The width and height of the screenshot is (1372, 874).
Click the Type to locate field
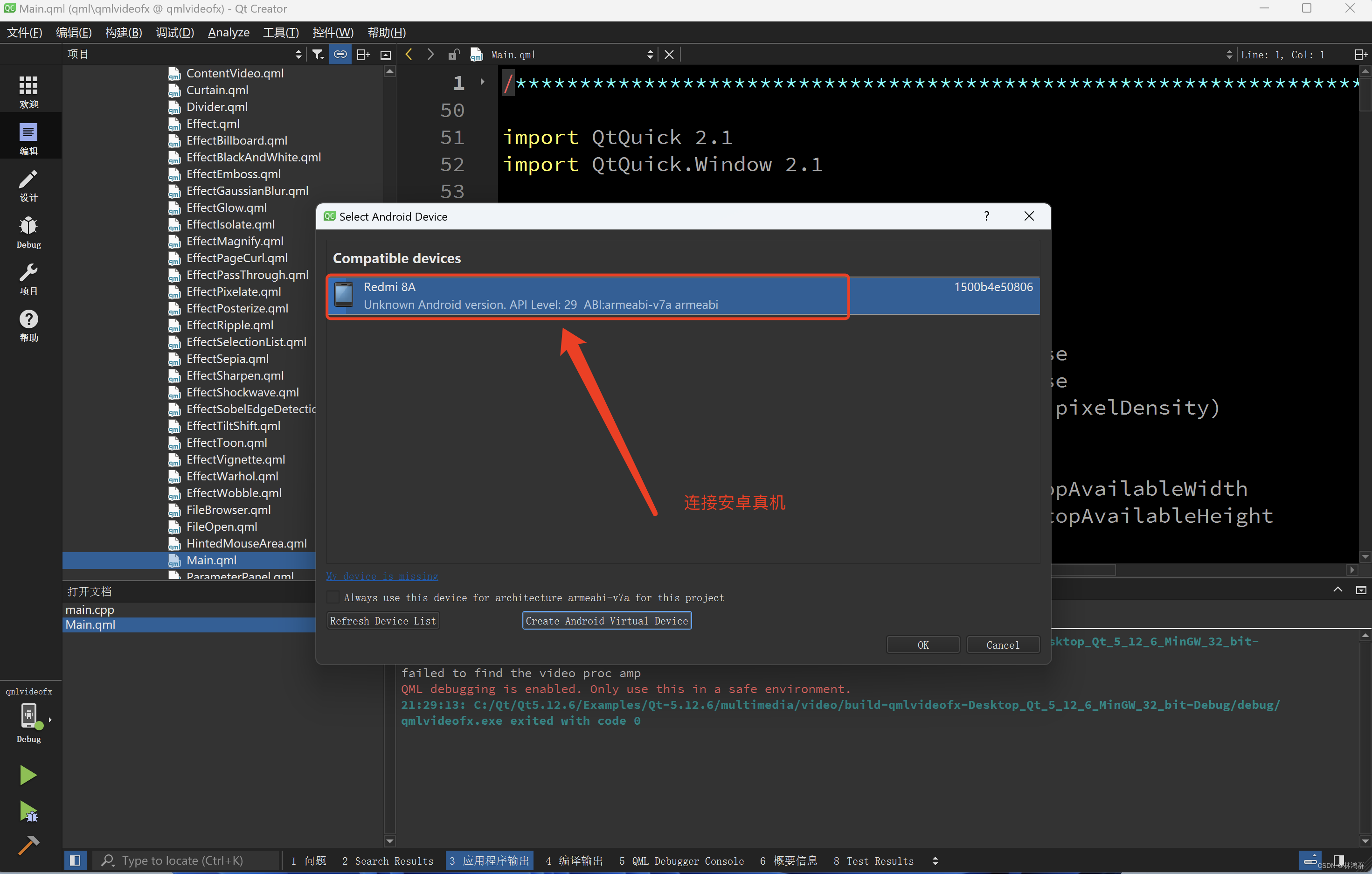pos(186,860)
